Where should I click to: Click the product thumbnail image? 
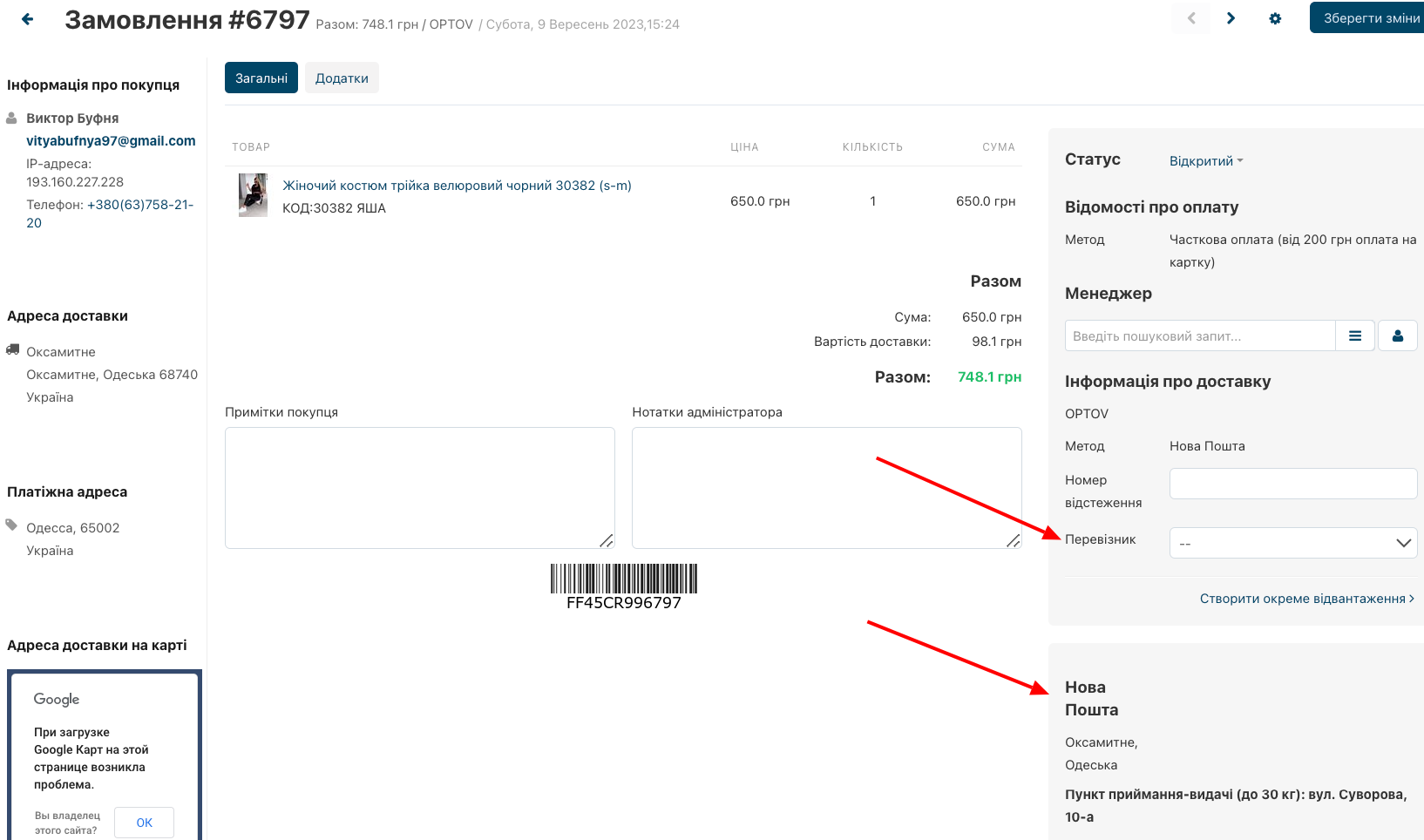pos(253,195)
